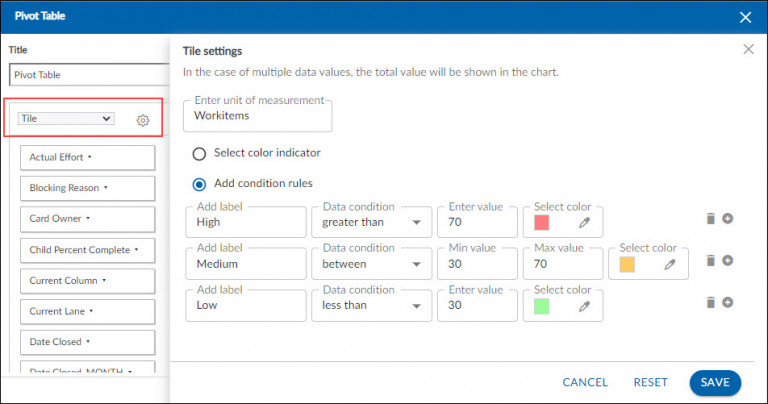Open color picker pencil for Low rule
768x404 pixels.
point(584,307)
